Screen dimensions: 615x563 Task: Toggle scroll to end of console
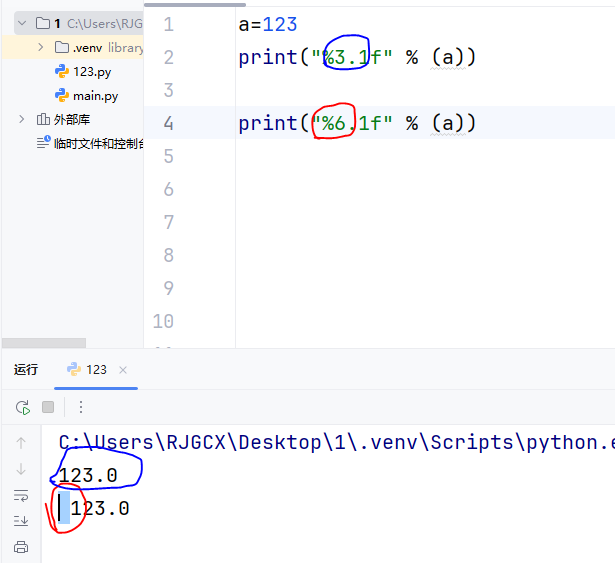[x=21, y=521]
